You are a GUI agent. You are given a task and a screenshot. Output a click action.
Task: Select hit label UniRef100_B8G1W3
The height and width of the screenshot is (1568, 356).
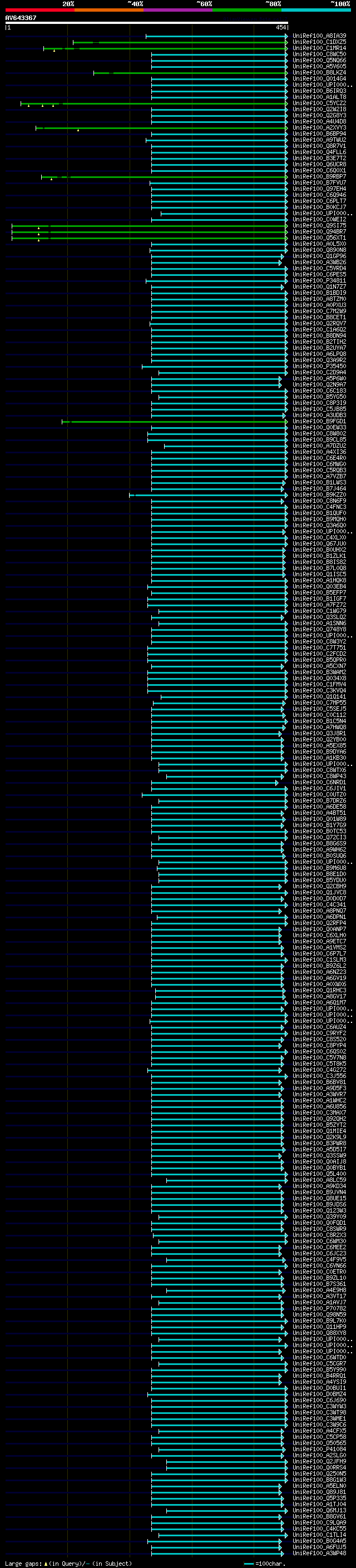coord(319,1480)
